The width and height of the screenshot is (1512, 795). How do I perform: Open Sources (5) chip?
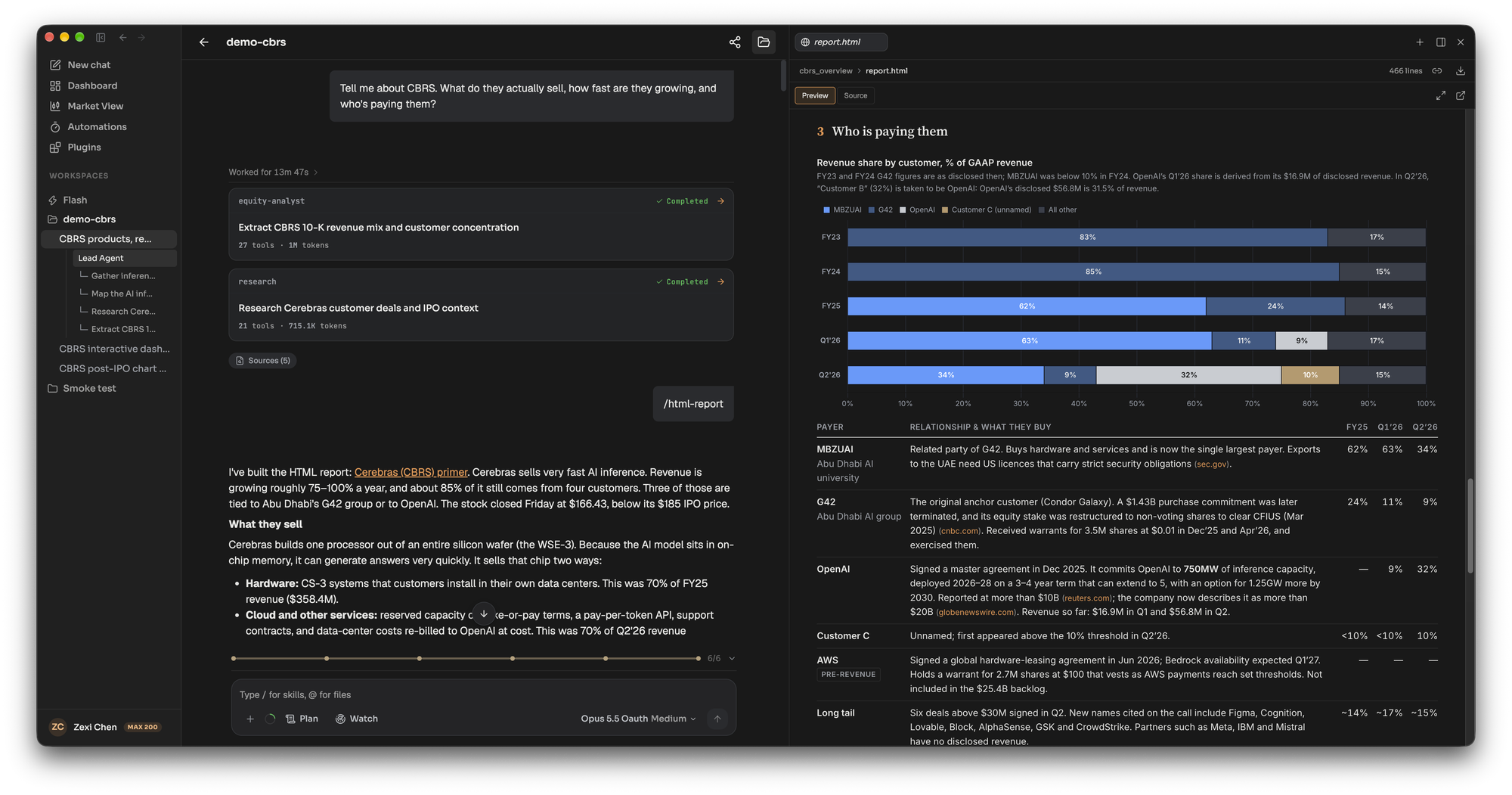tap(262, 361)
